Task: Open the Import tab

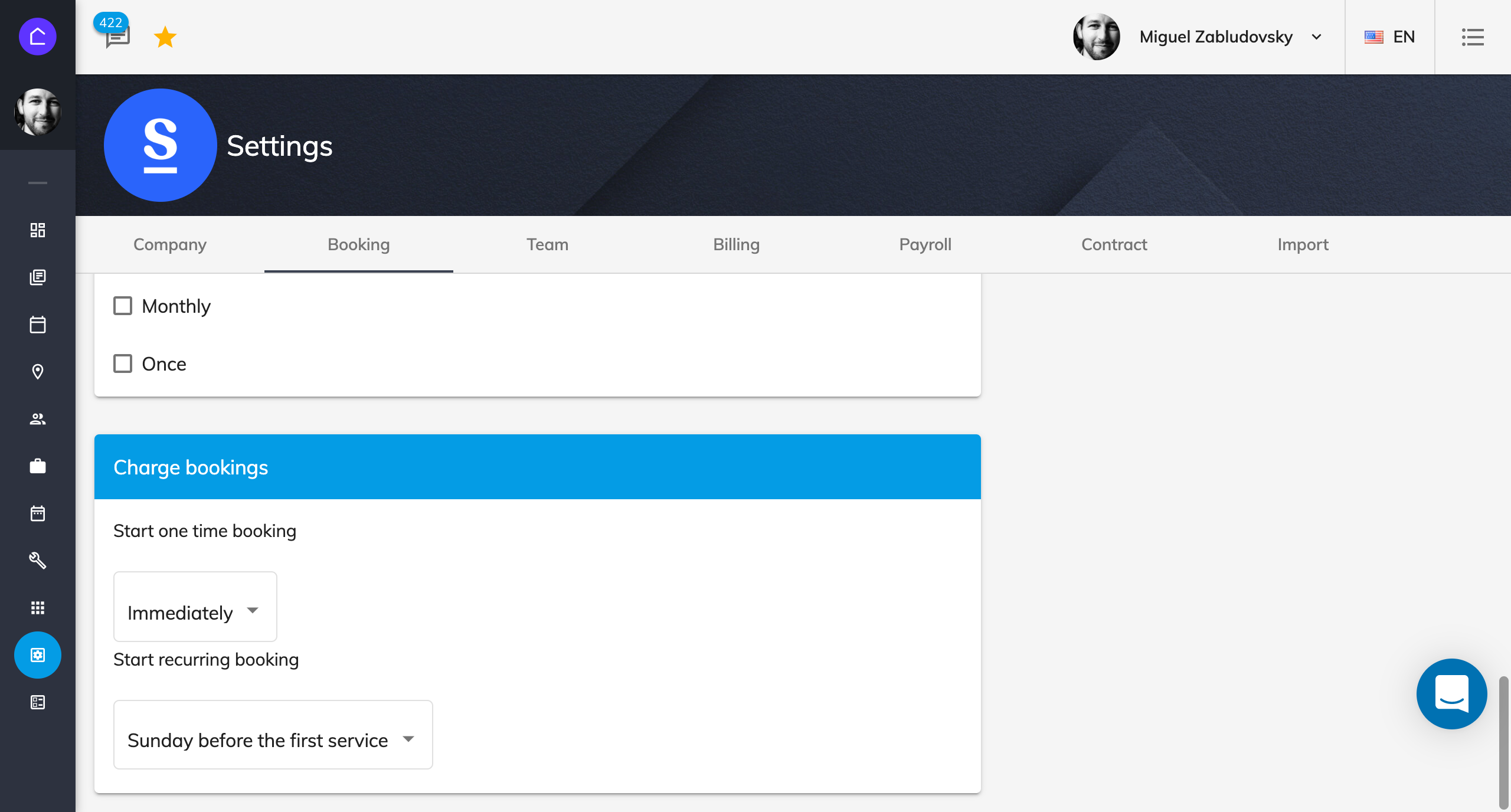Action: click(1303, 244)
